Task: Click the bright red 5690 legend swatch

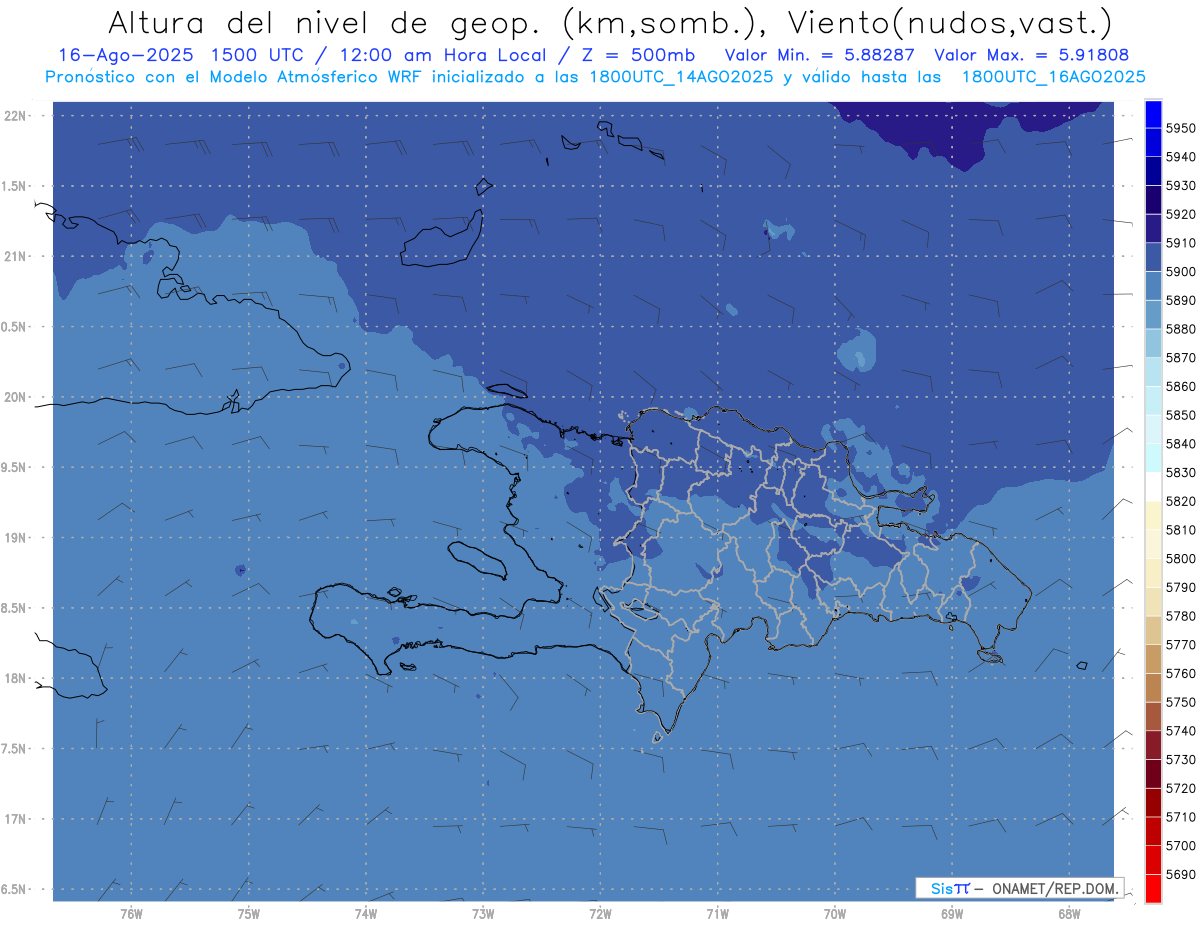Action: [1153, 888]
